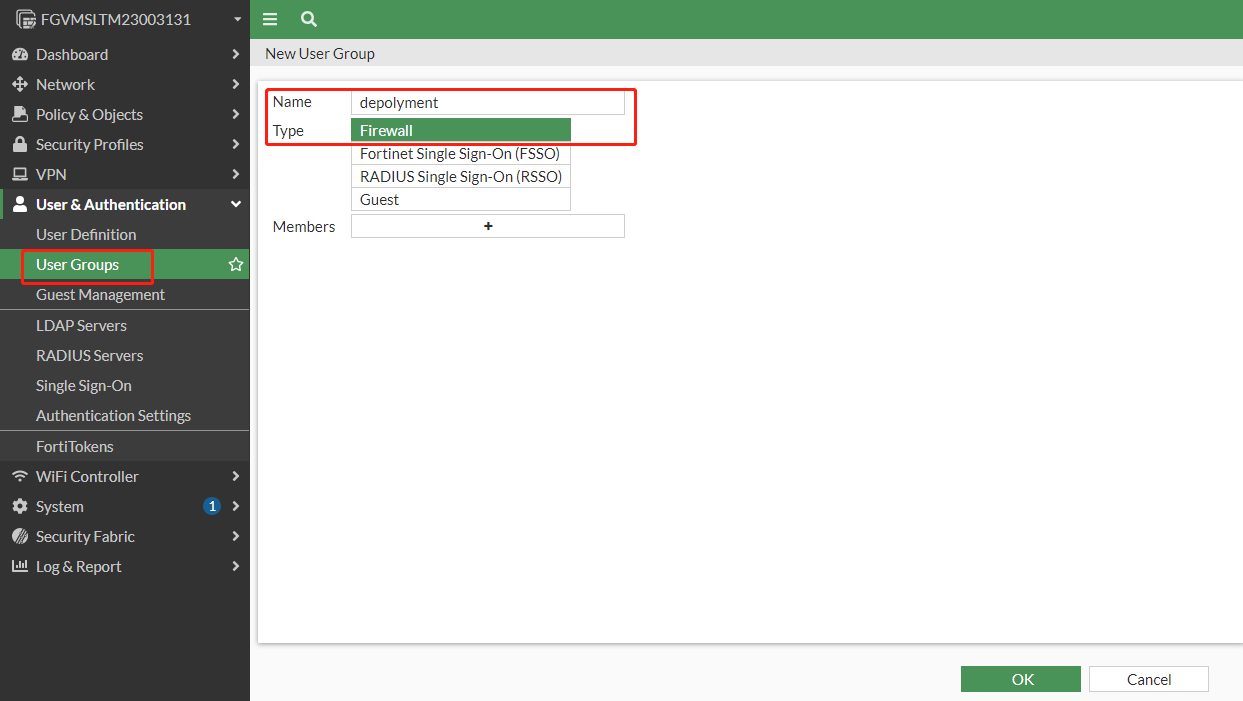1243x701 pixels.
Task: Click the hamburger menu to collapse navigation
Action: [270, 19]
